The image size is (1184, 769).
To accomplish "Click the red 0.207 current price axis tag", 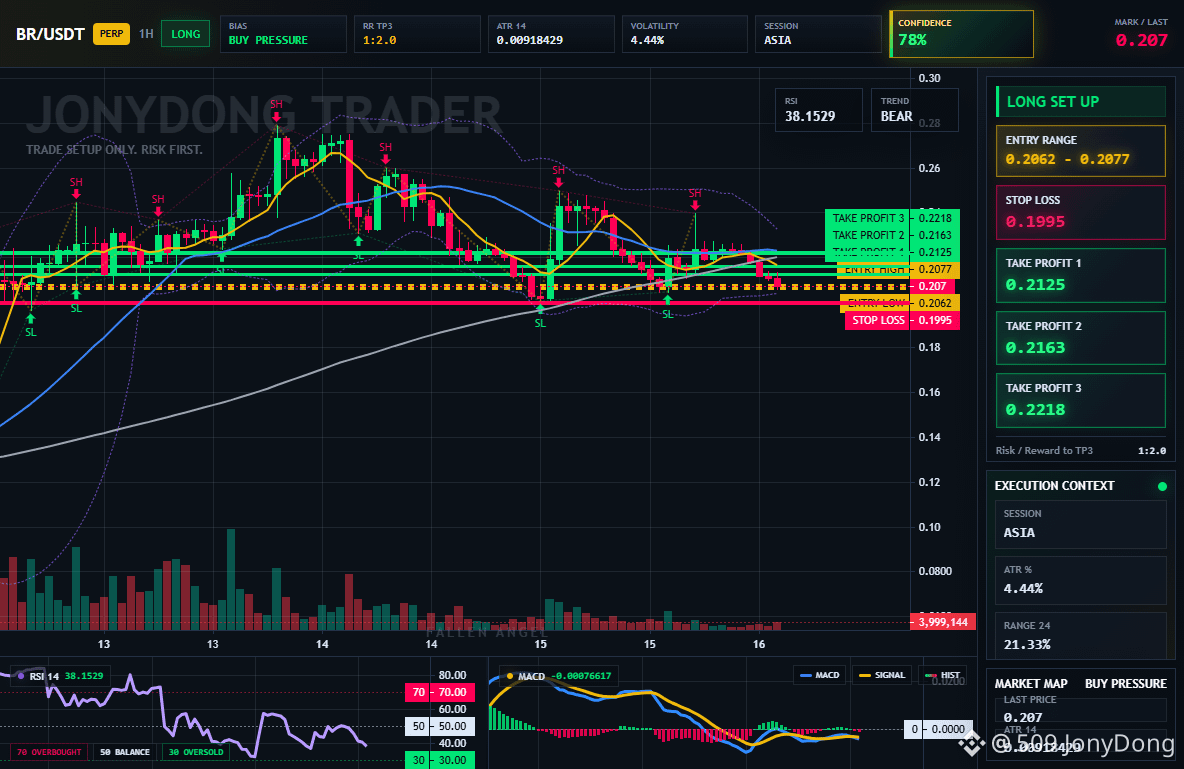I will coord(933,286).
